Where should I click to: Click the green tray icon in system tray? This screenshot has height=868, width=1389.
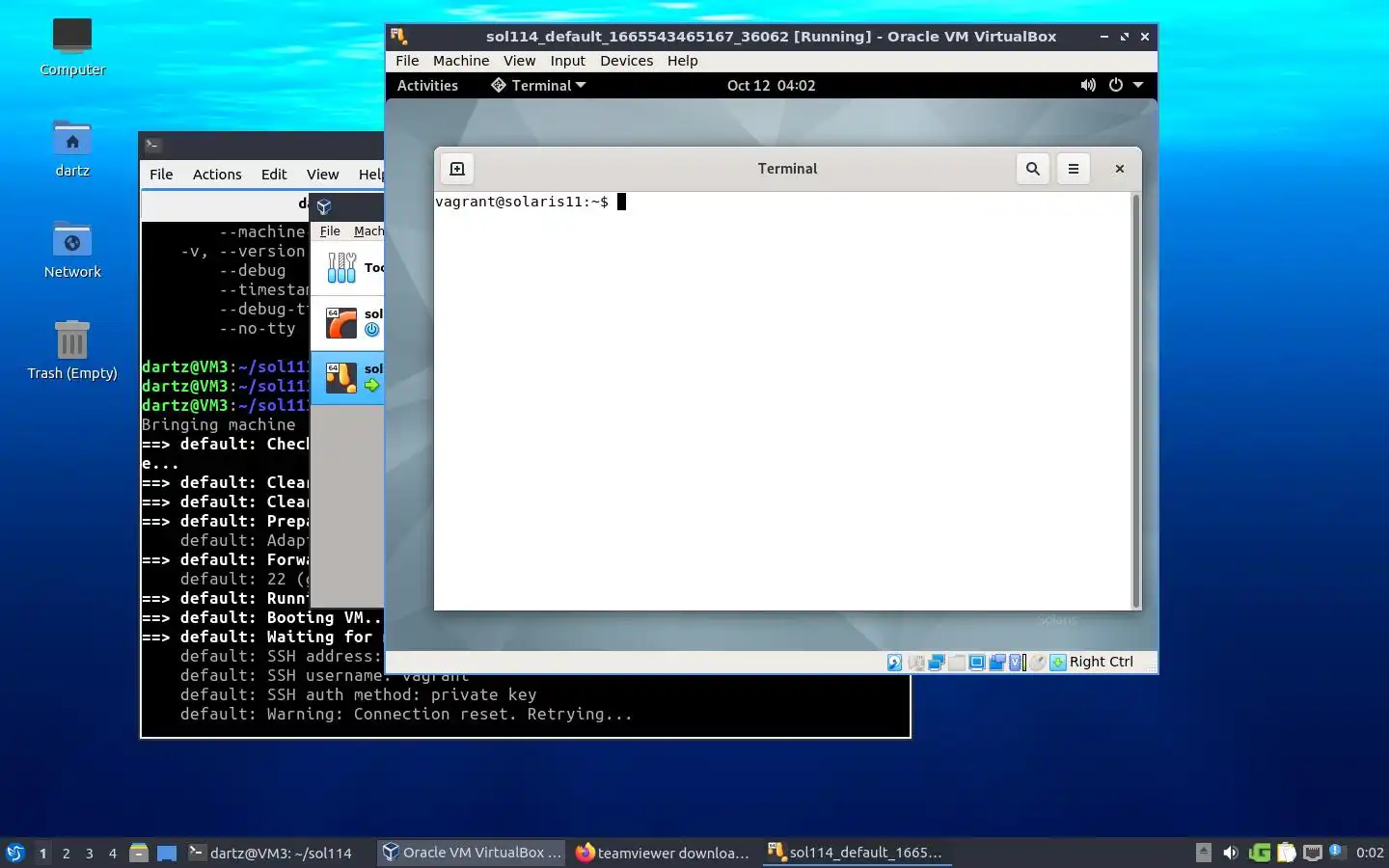(x=1259, y=853)
